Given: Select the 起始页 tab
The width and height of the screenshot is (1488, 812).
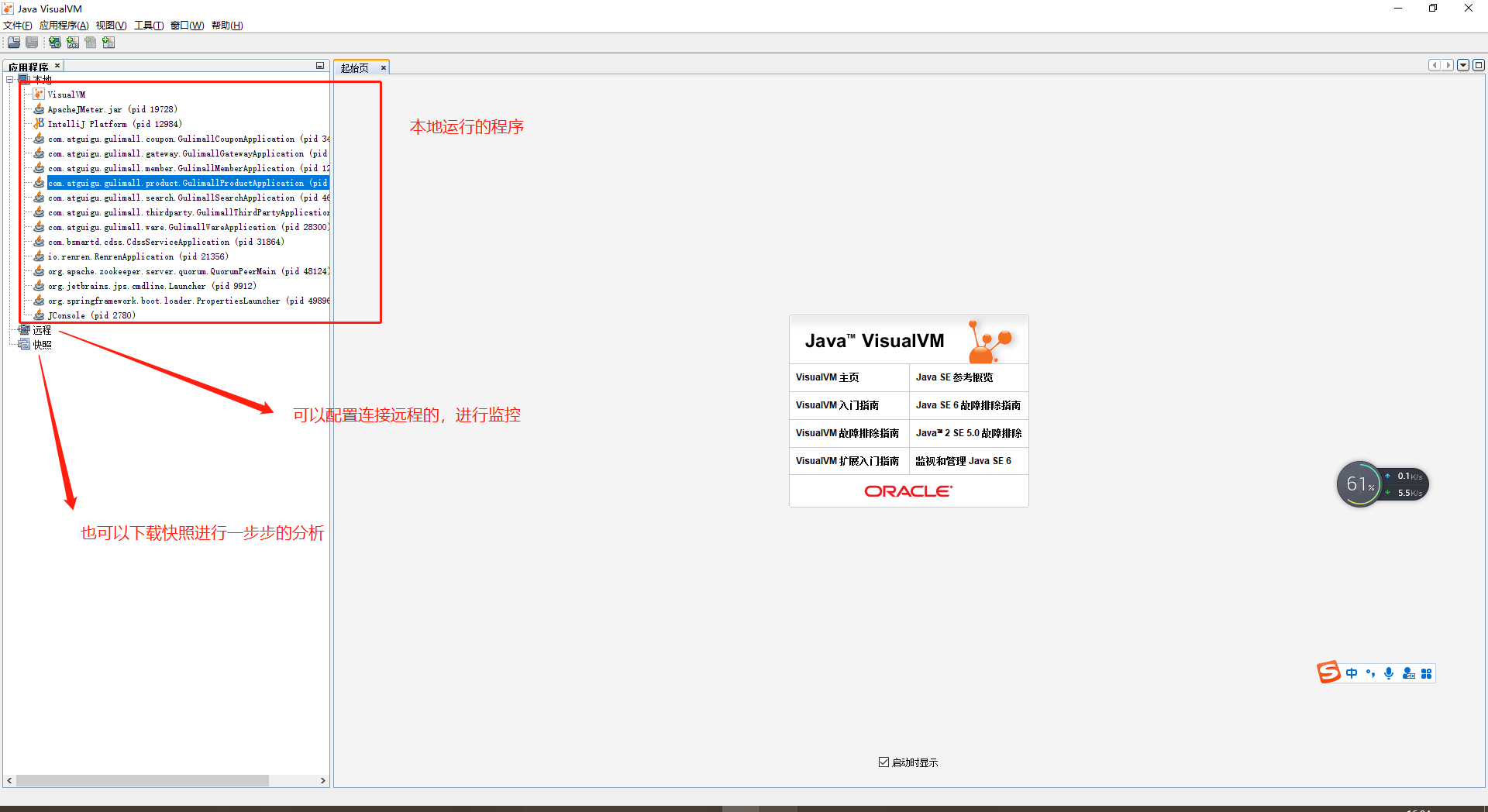Looking at the screenshot, I should tap(355, 67).
